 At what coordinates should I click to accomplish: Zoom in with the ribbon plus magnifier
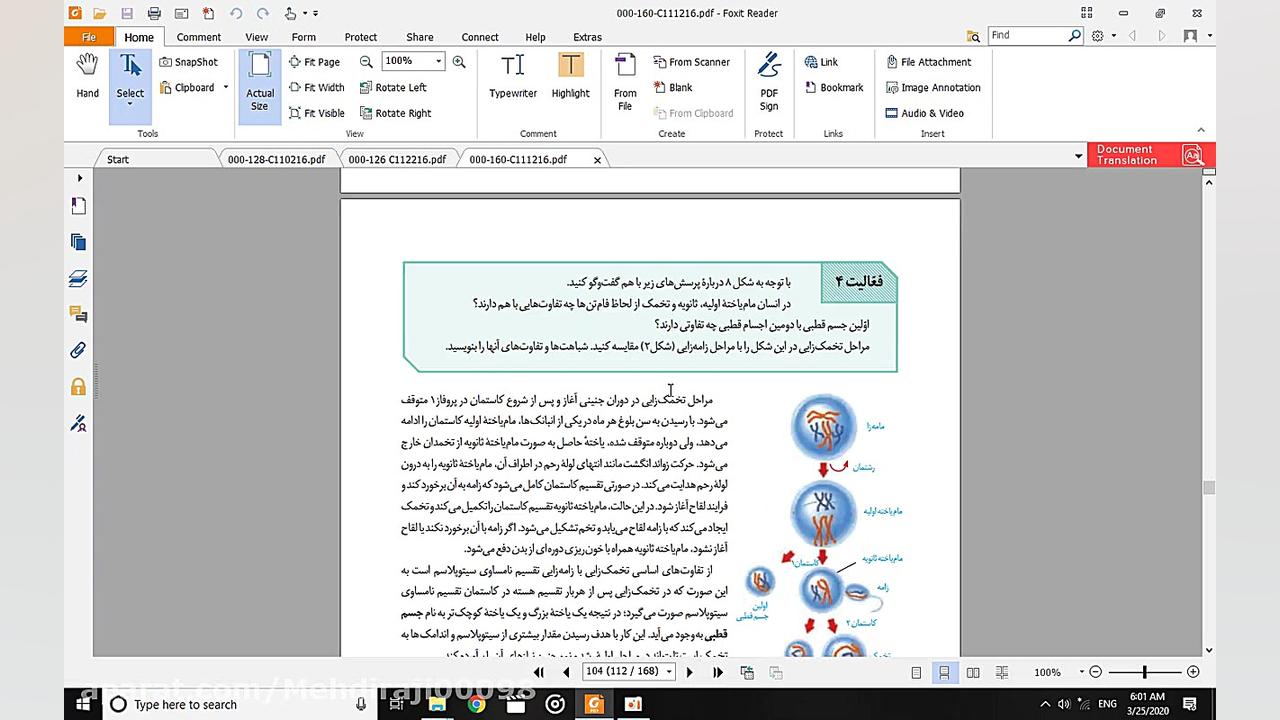(459, 62)
